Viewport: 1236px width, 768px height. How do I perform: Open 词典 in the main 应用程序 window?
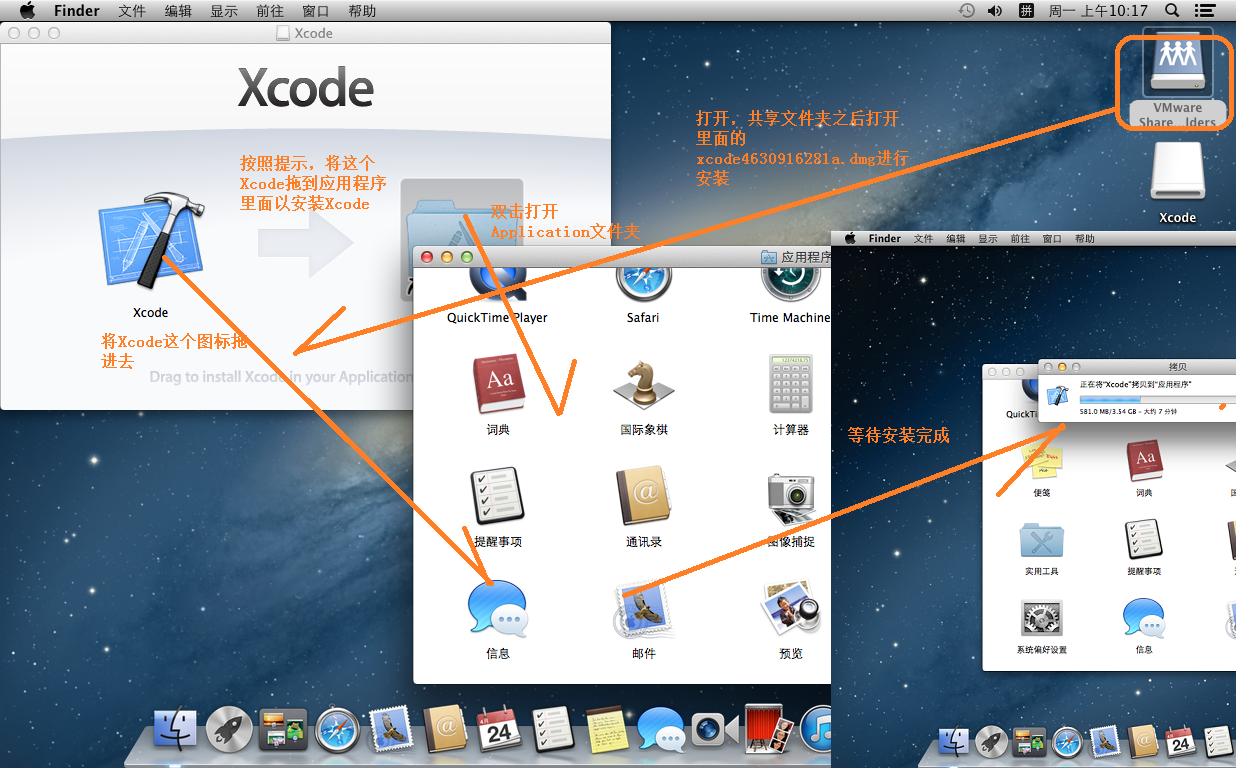pos(498,384)
